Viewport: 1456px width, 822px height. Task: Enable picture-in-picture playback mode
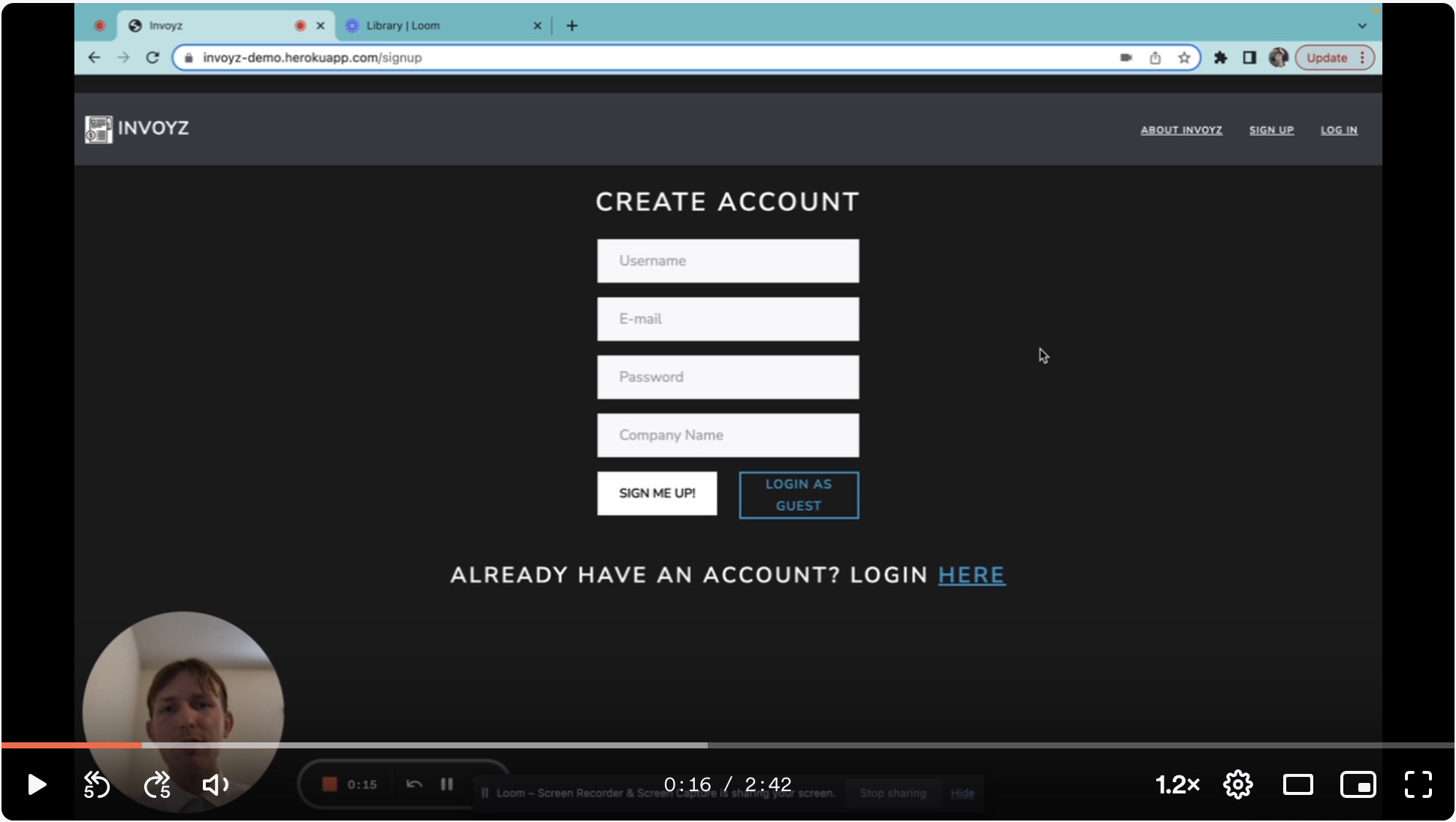[1358, 784]
